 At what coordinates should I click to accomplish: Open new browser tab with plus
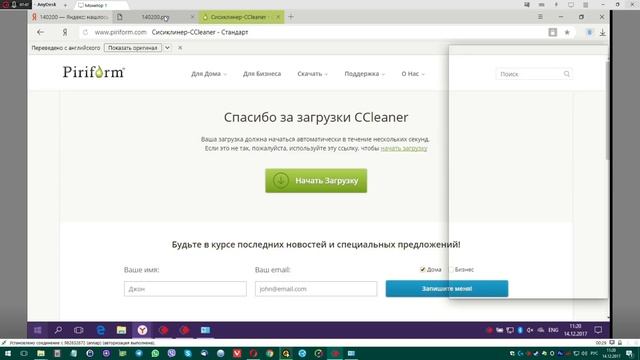pos(291,17)
